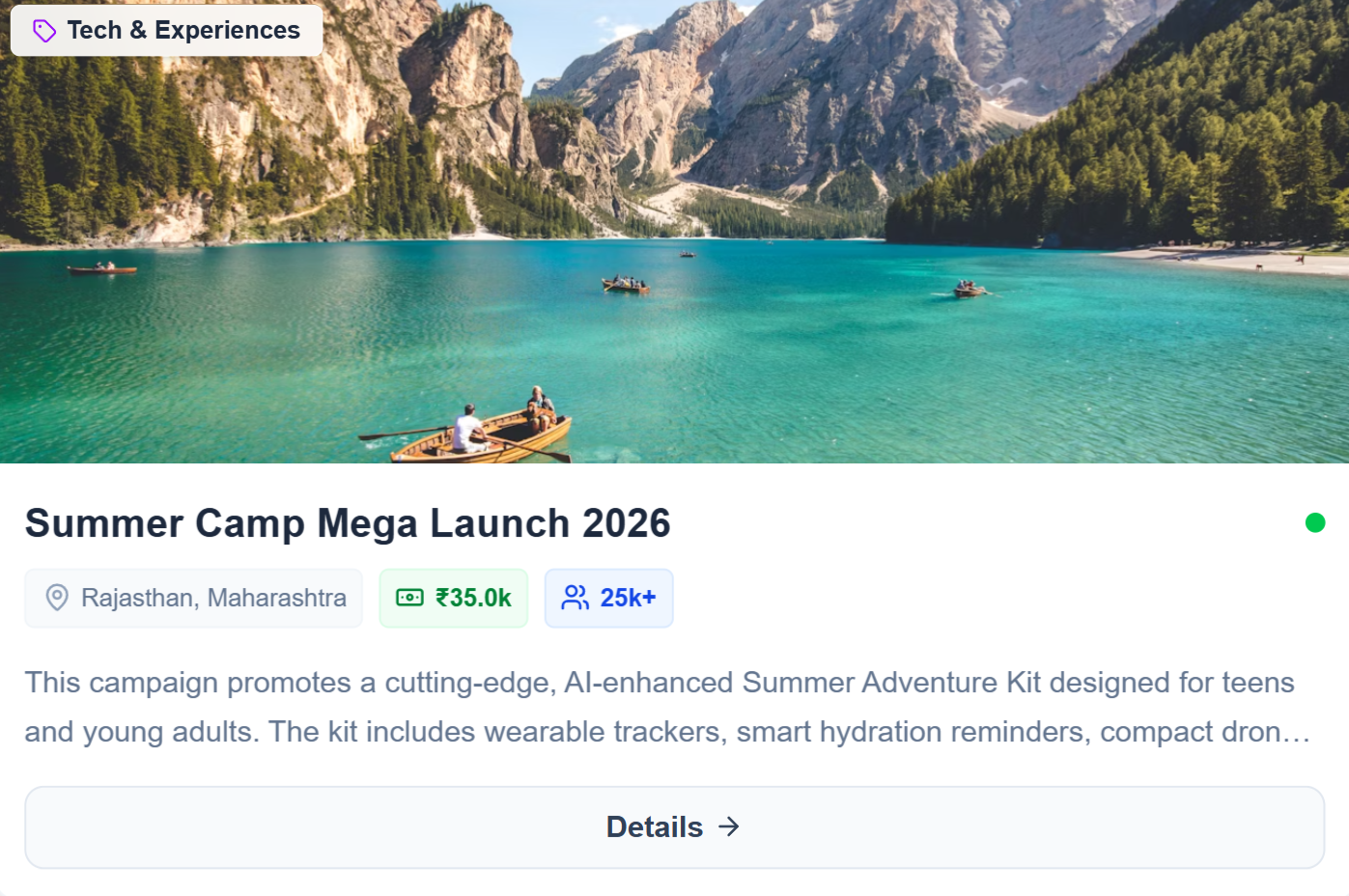Click the people icon next to 25k+
Screen dimensions: 1349x896
click(x=576, y=598)
